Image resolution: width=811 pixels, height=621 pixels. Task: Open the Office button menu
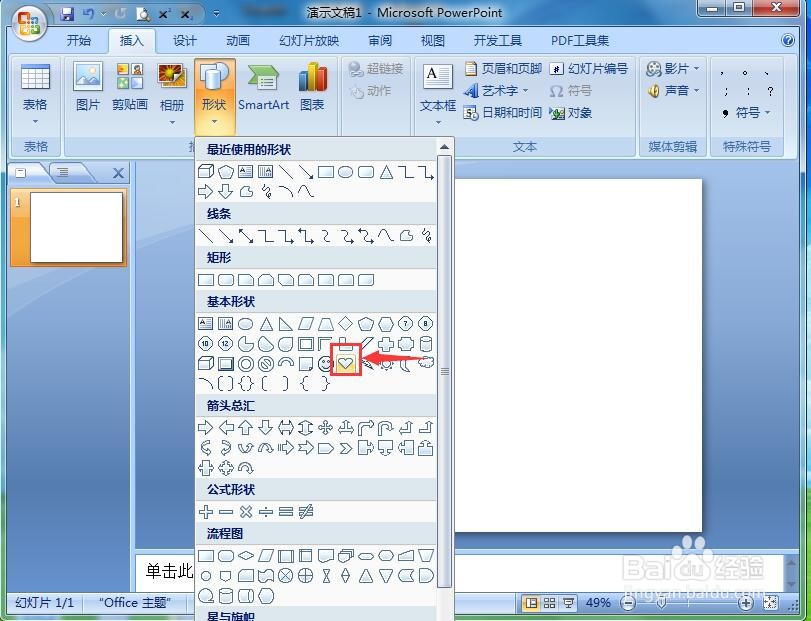coord(29,22)
